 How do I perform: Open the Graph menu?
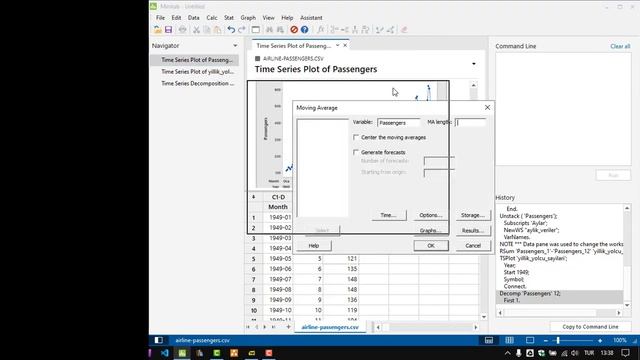pyautogui.click(x=248, y=18)
